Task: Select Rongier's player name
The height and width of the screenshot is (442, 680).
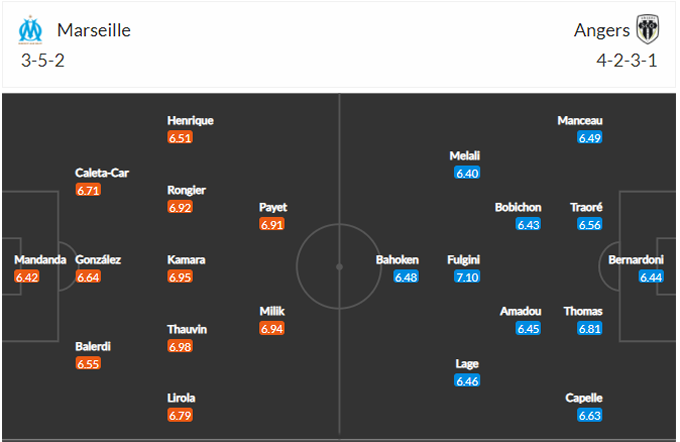Action: pyautogui.click(x=187, y=190)
